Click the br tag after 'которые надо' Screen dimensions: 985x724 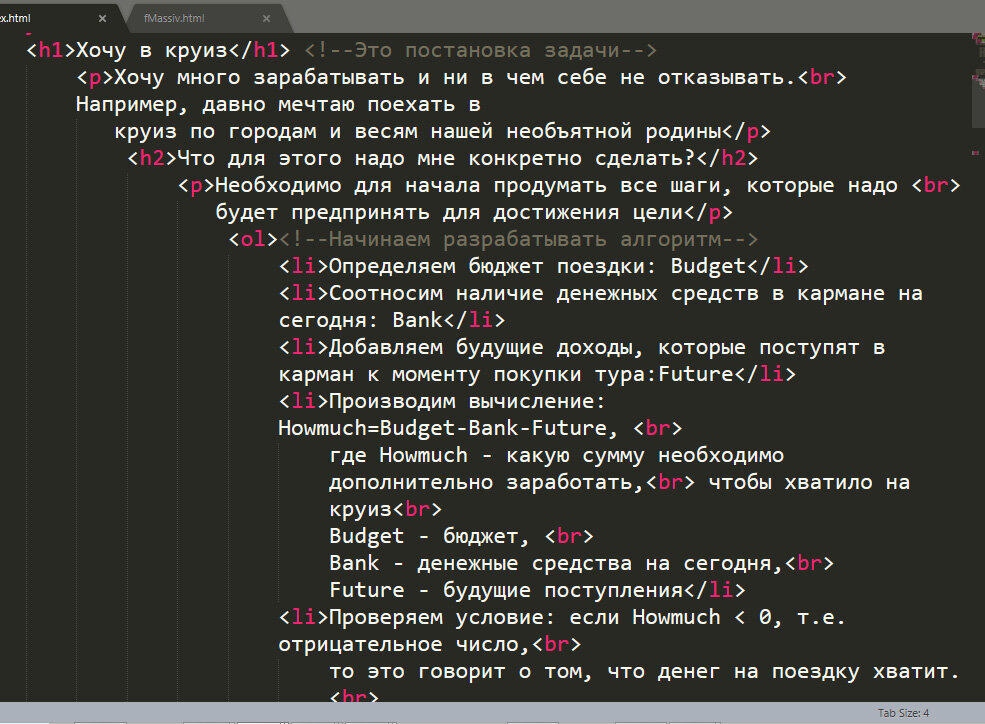[x=935, y=185]
